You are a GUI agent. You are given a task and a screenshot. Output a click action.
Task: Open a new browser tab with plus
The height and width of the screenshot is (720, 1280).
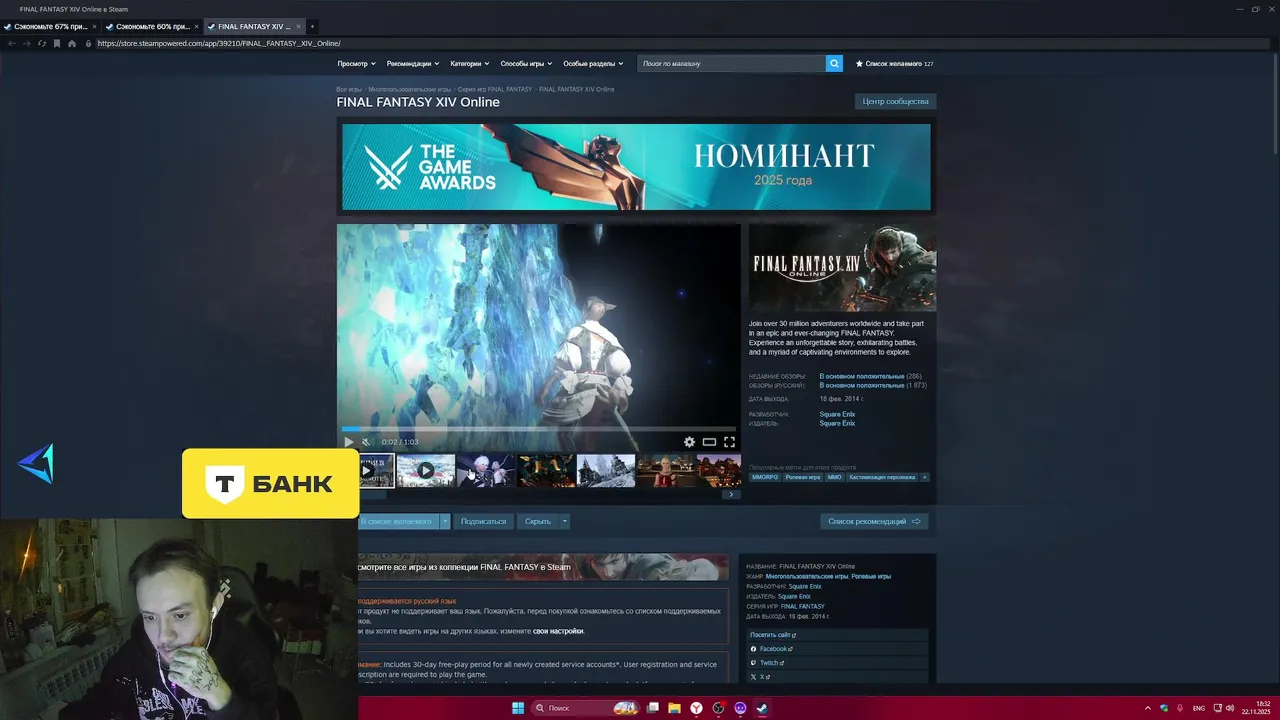312,26
